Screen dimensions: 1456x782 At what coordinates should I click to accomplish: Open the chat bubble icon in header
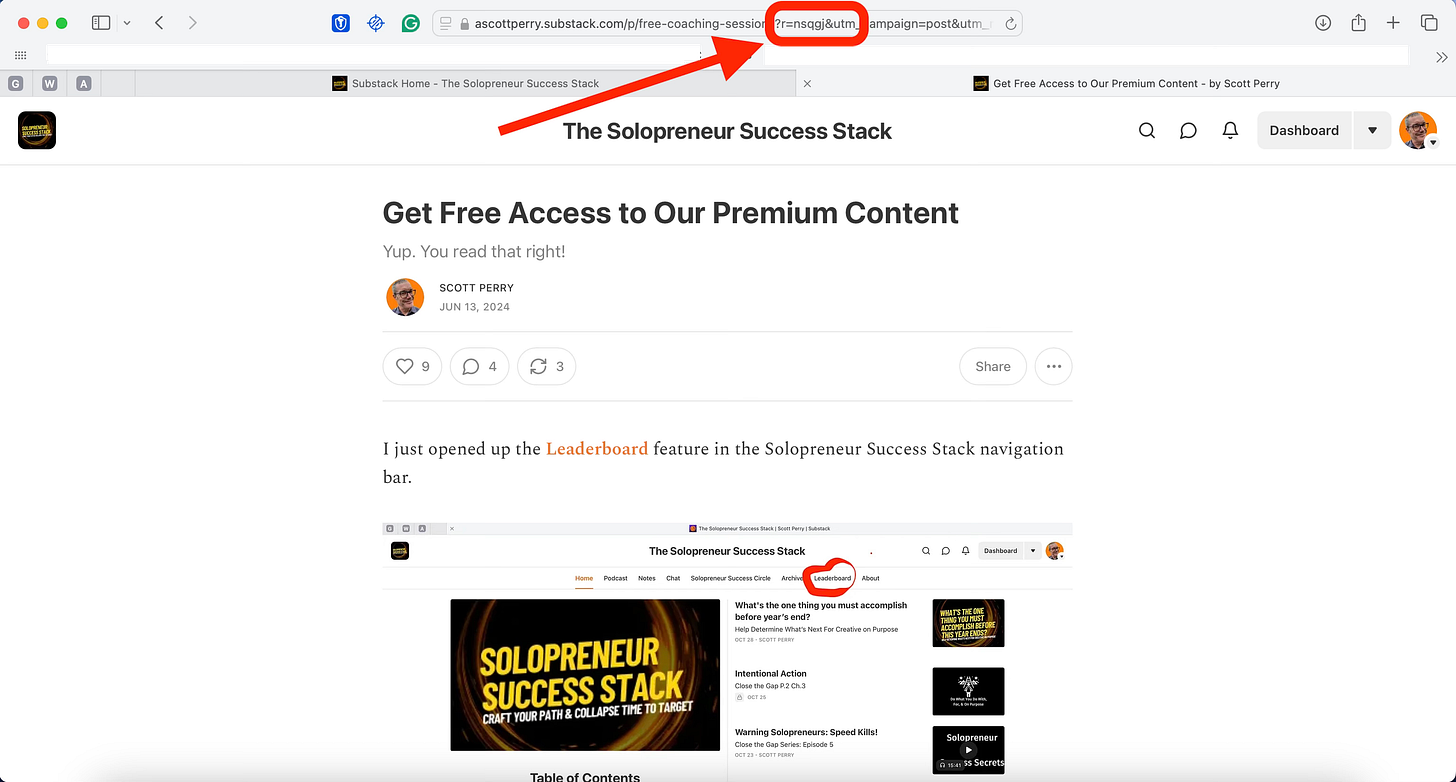click(x=1188, y=131)
